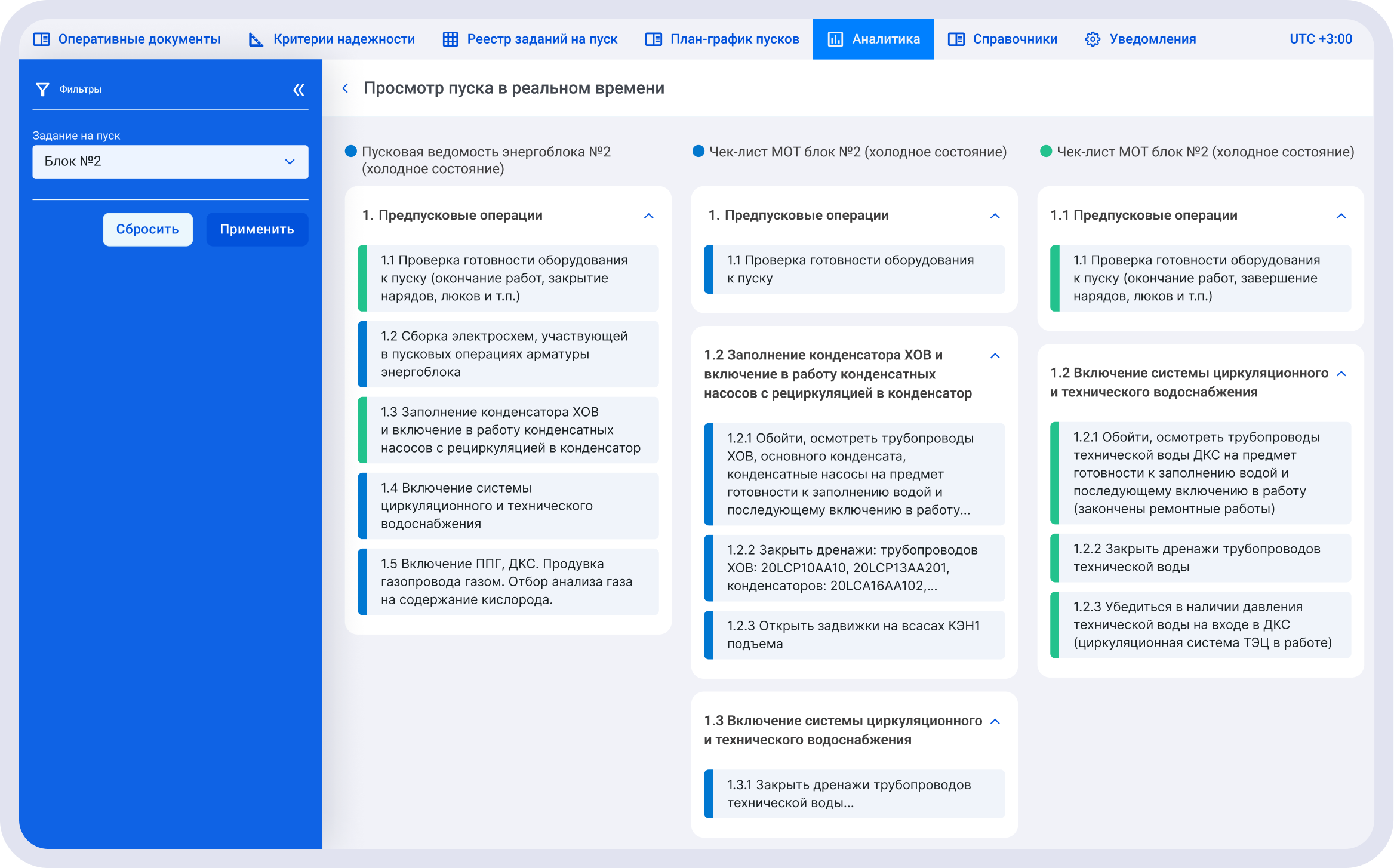
Task: Click the Аналитика chart icon
Action: click(x=835, y=39)
